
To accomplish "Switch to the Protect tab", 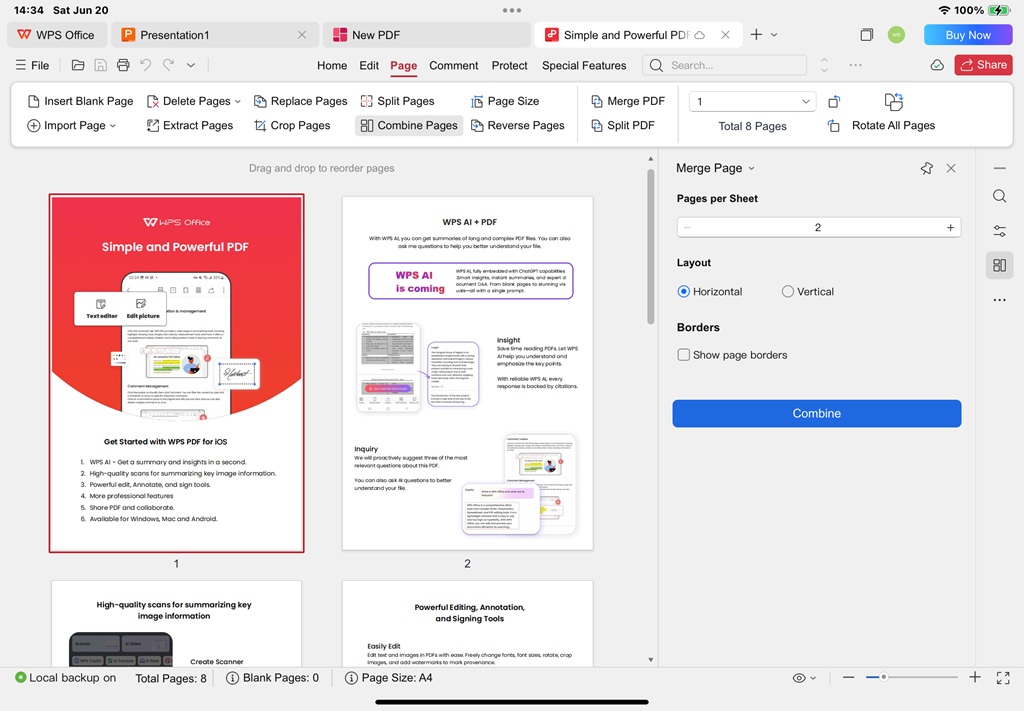I will 509,65.
